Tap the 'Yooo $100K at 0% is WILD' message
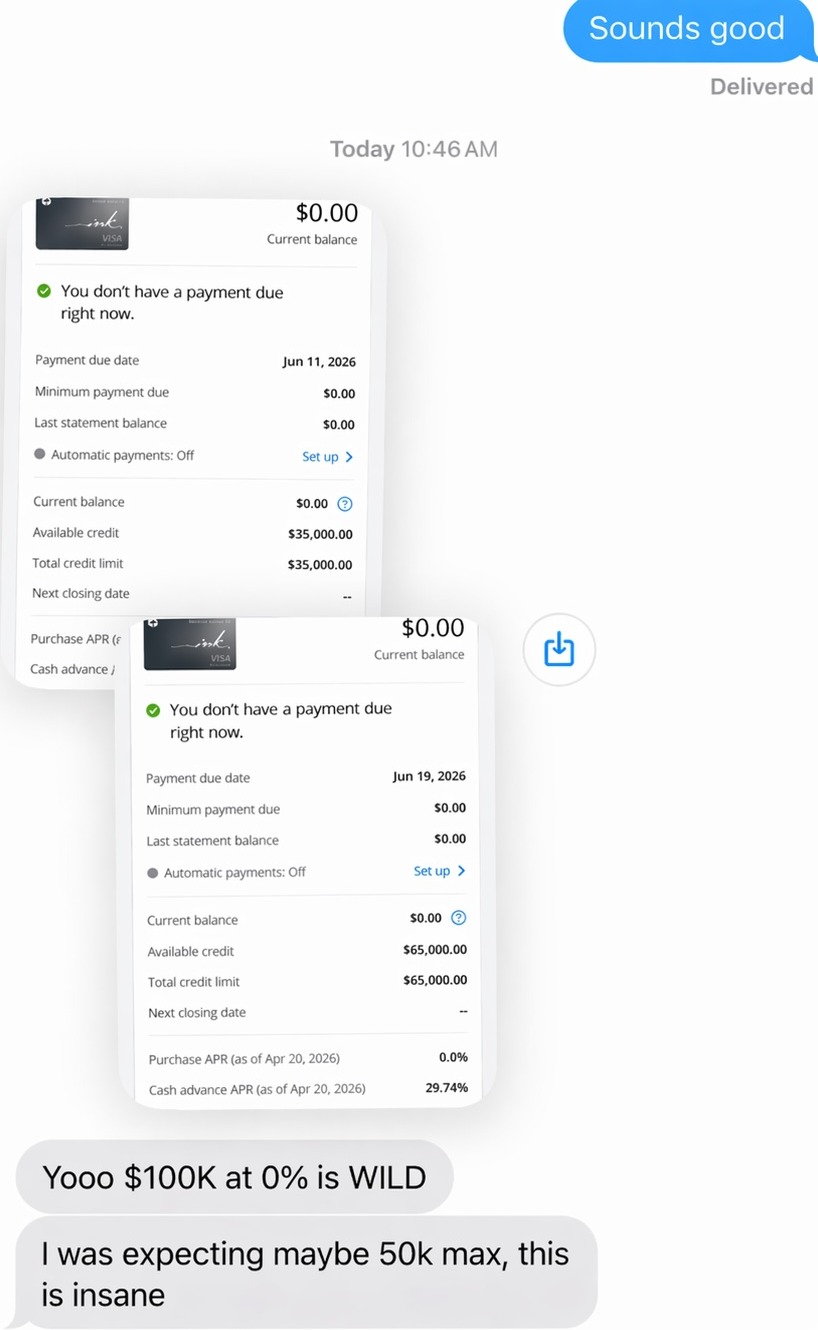This screenshot has height=1330, width=818. click(234, 1177)
